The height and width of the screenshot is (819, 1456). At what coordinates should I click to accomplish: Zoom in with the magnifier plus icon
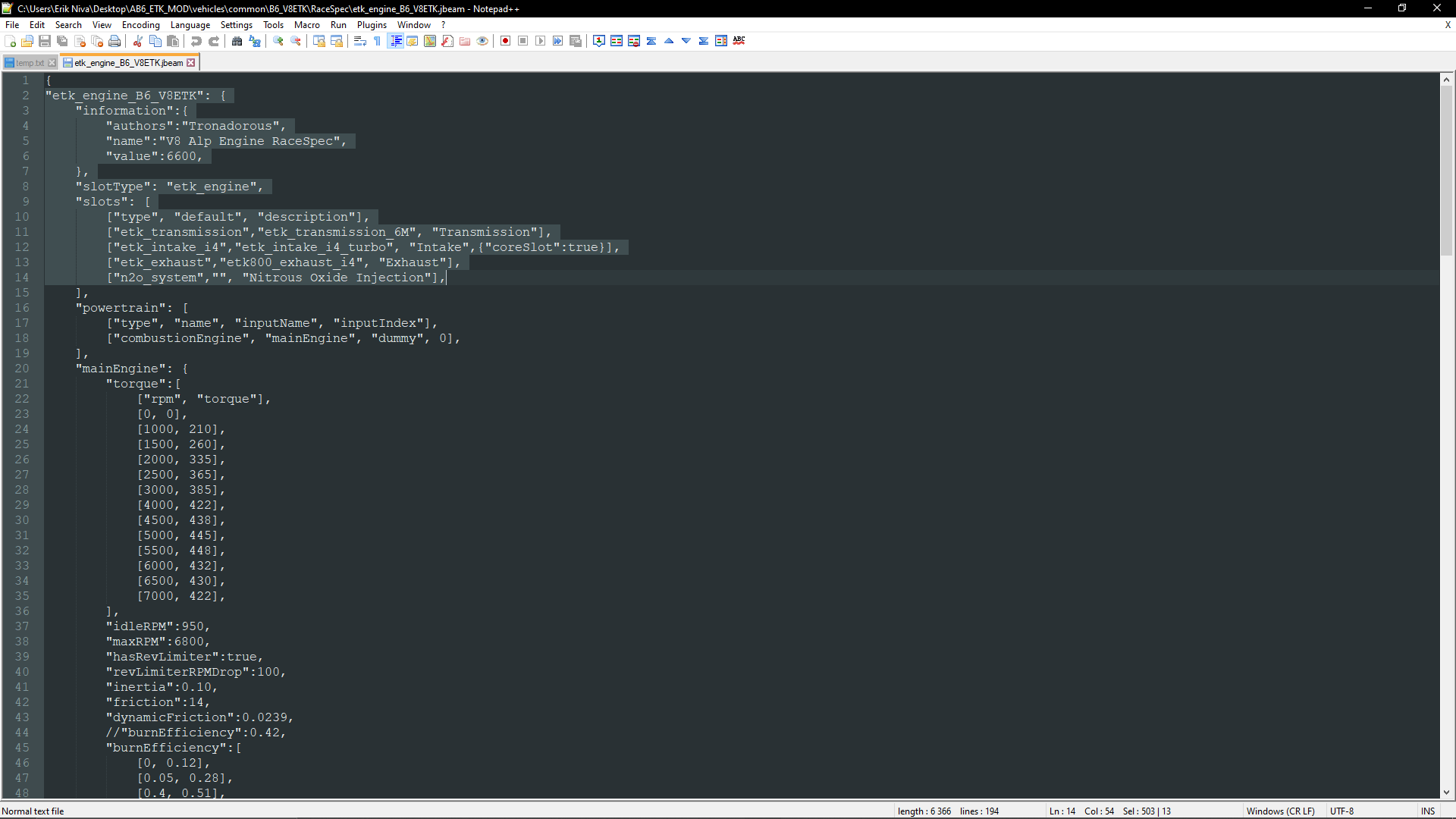278,41
